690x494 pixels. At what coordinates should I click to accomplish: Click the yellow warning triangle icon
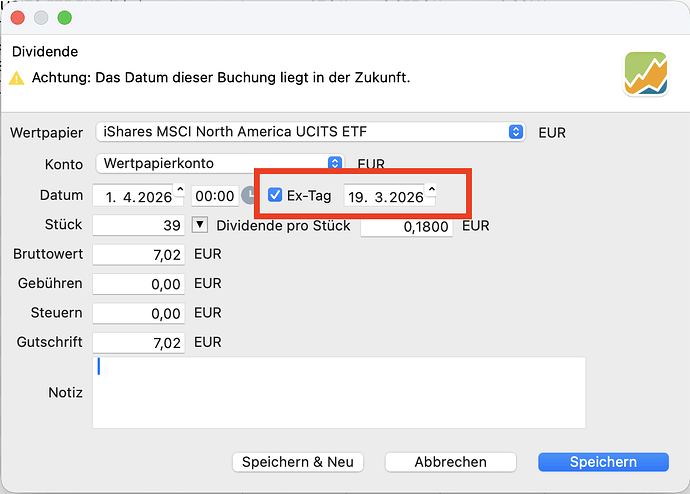click(17, 78)
